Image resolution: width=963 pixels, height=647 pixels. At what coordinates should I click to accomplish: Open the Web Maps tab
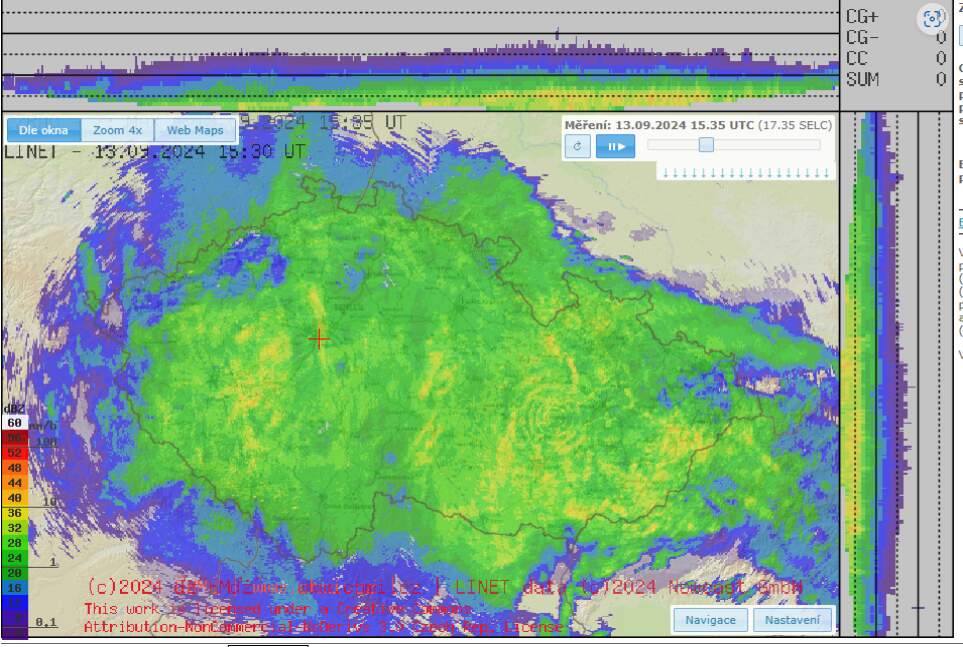[x=195, y=130]
